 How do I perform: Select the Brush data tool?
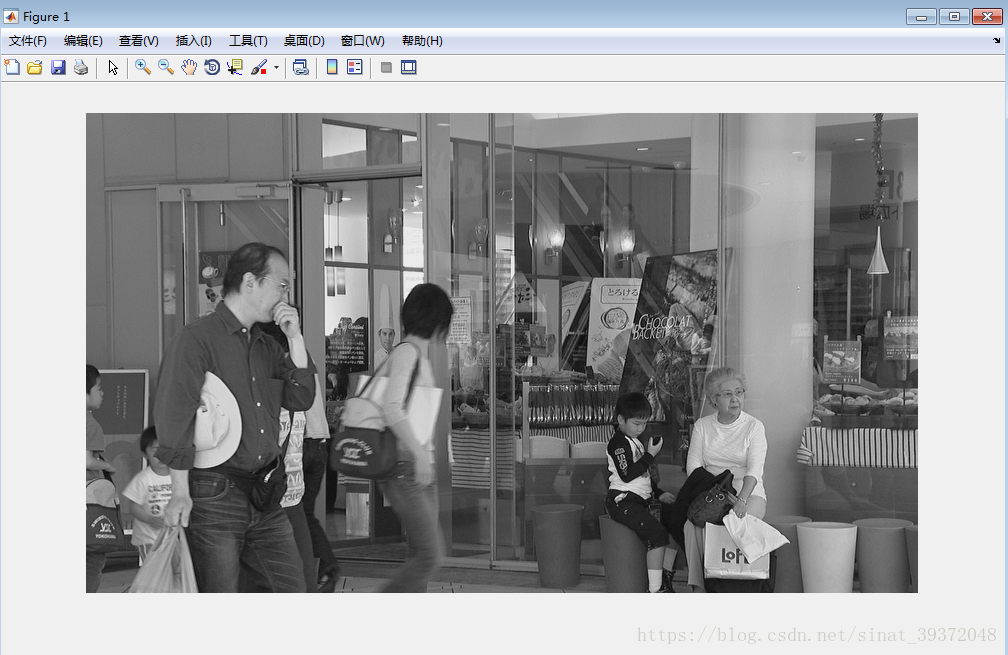point(258,67)
